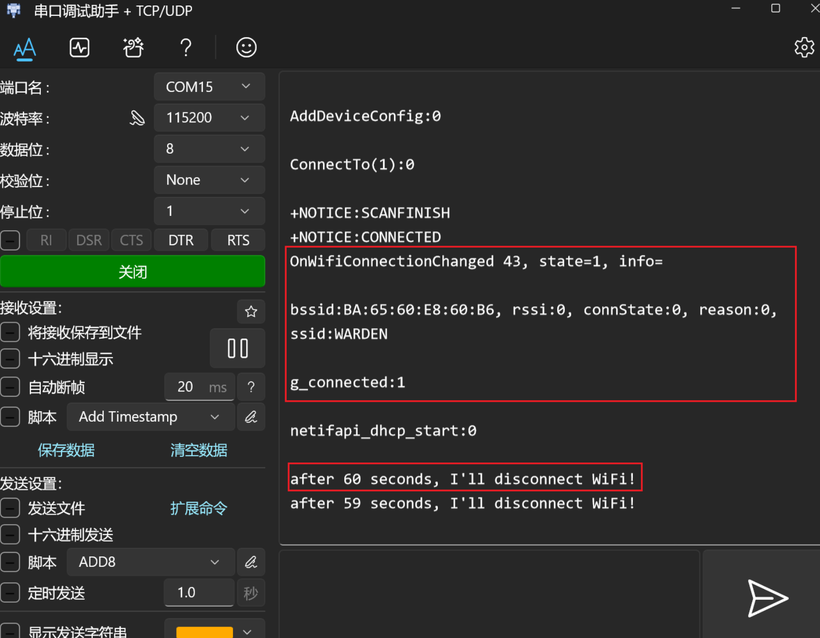Click the pencil icon beside baud rate
820x638 pixels.
tap(138, 118)
